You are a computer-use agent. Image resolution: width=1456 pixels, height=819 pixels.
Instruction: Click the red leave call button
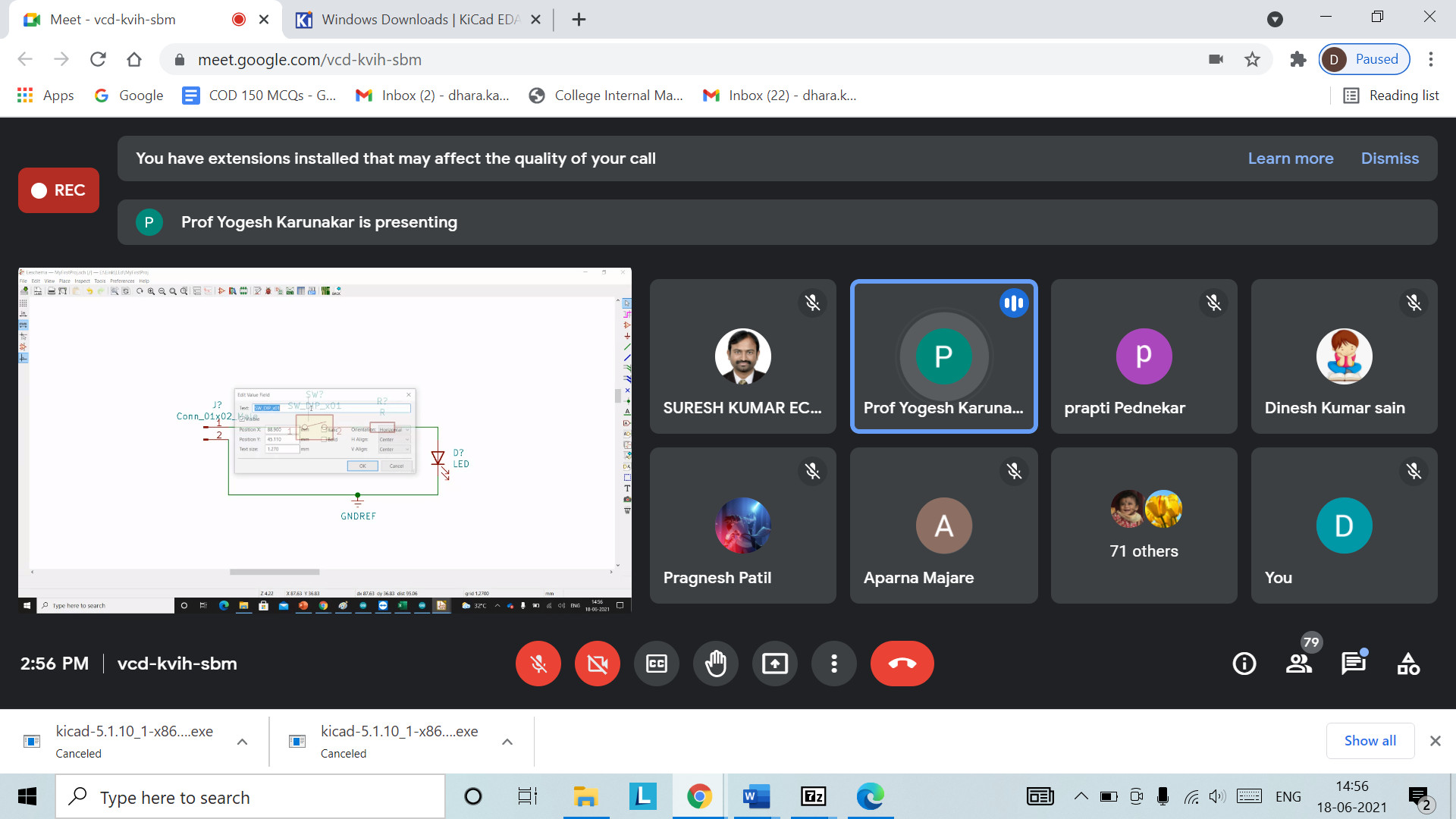(x=902, y=664)
